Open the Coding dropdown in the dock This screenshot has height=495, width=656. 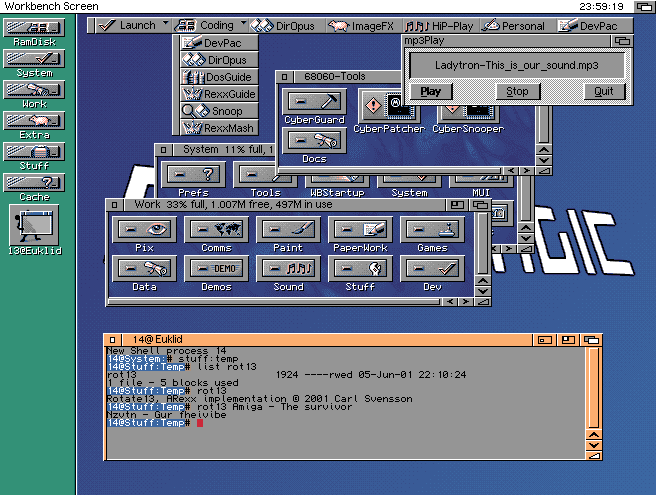[211, 26]
